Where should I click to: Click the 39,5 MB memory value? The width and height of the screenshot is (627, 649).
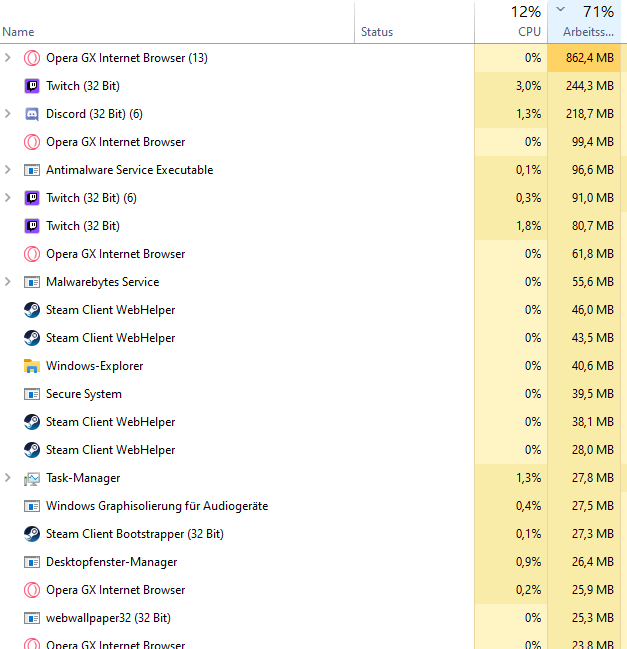click(593, 394)
